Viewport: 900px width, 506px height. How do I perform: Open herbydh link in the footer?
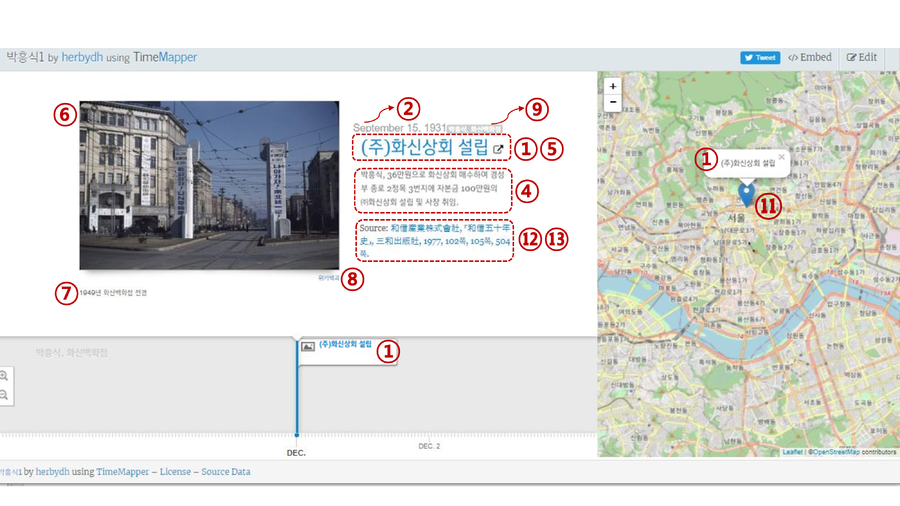pos(52,472)
